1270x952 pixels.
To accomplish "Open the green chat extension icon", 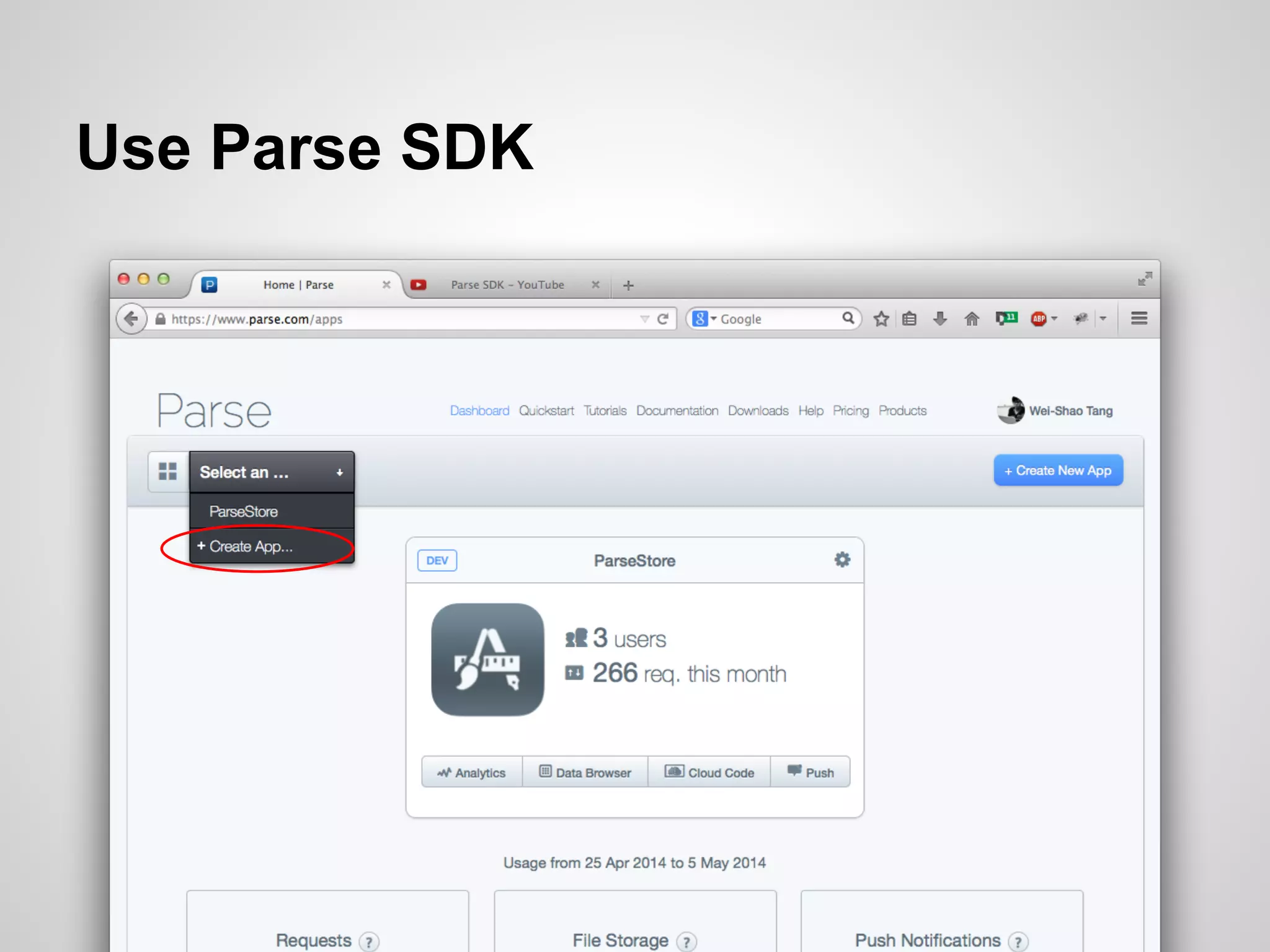I will coord(1006,318).
